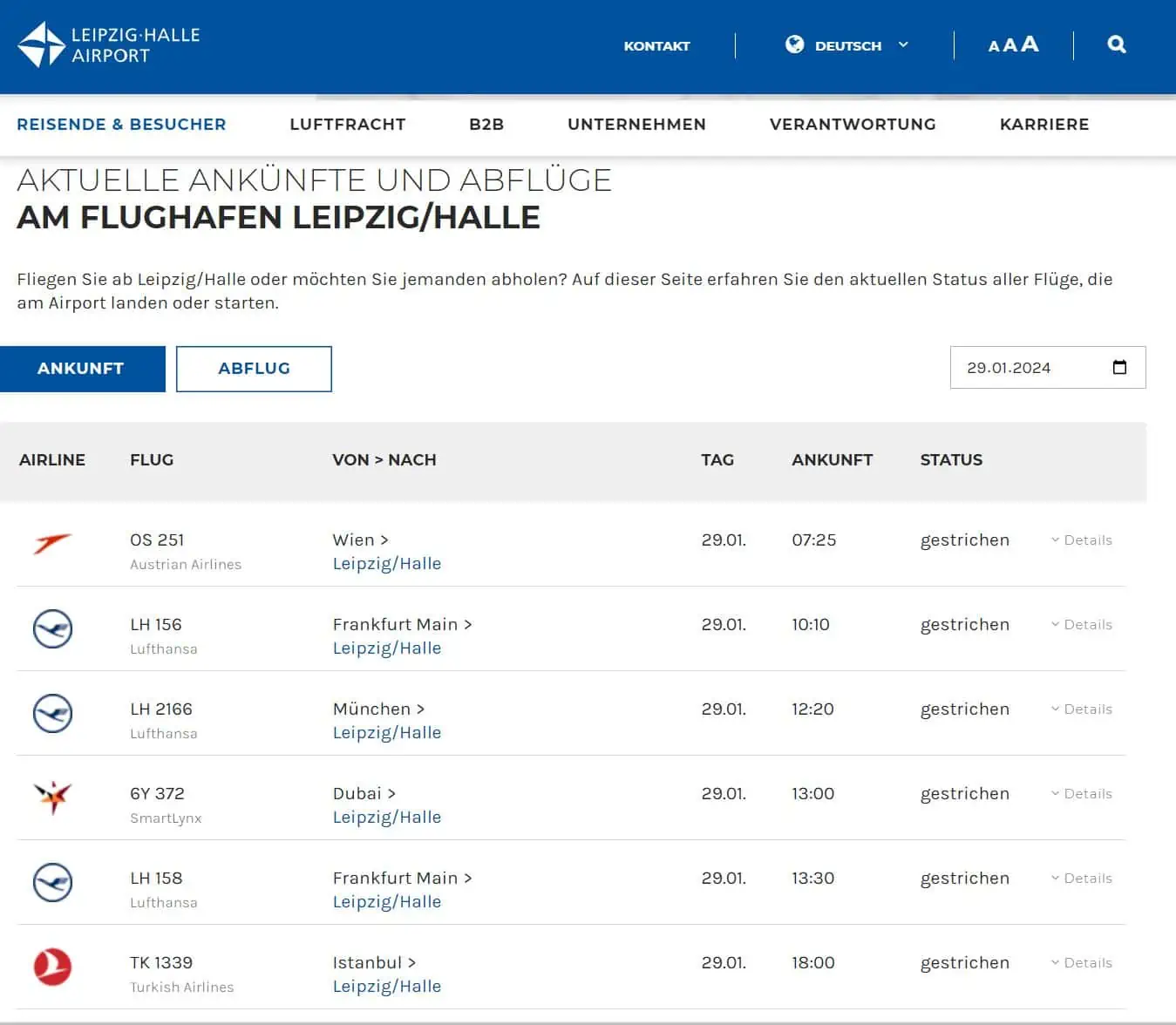Expand Details for flight TK 1339
Image resolution: width=1176 pixels, height=1025 pixels.
tap(1087, 962)
